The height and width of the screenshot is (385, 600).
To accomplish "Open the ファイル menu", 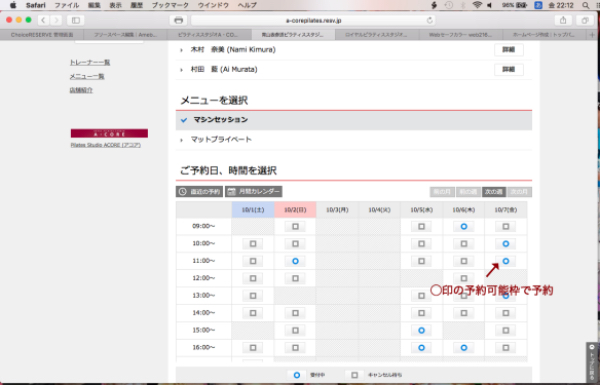I will coord(67,5).
